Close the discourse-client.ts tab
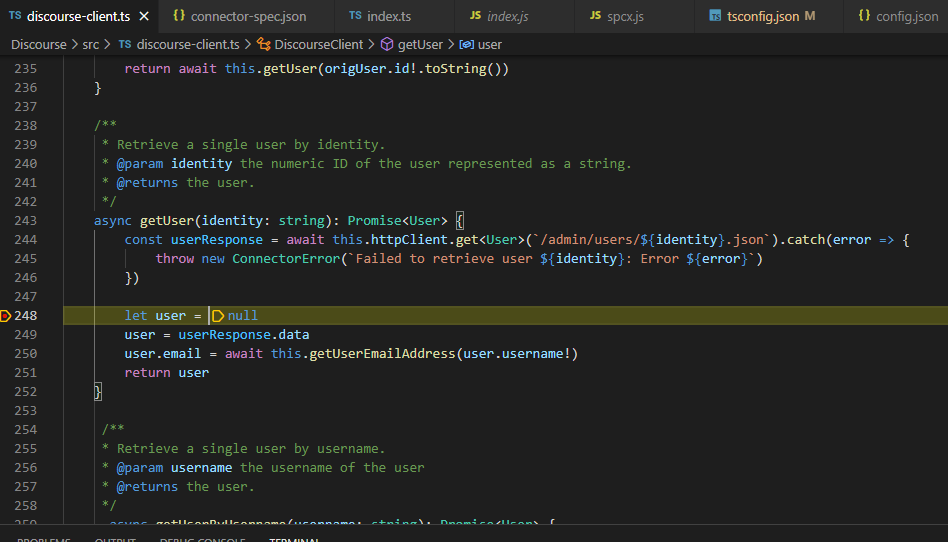This screenshot has height=542, width=948. click(x=144, y=16)
